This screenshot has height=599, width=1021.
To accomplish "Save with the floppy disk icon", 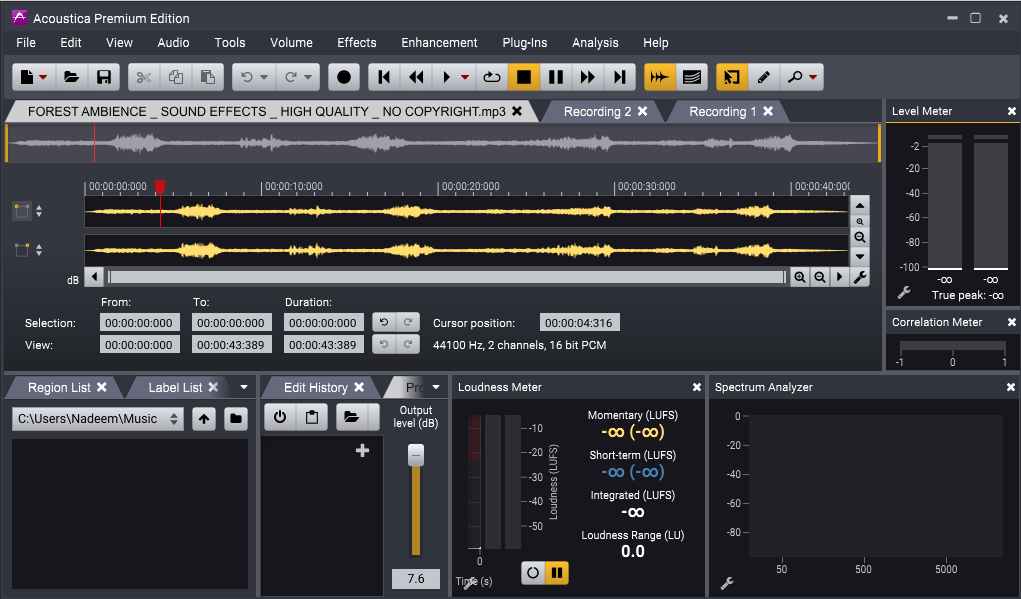I will pyautogui.click(x=104, y=77).
